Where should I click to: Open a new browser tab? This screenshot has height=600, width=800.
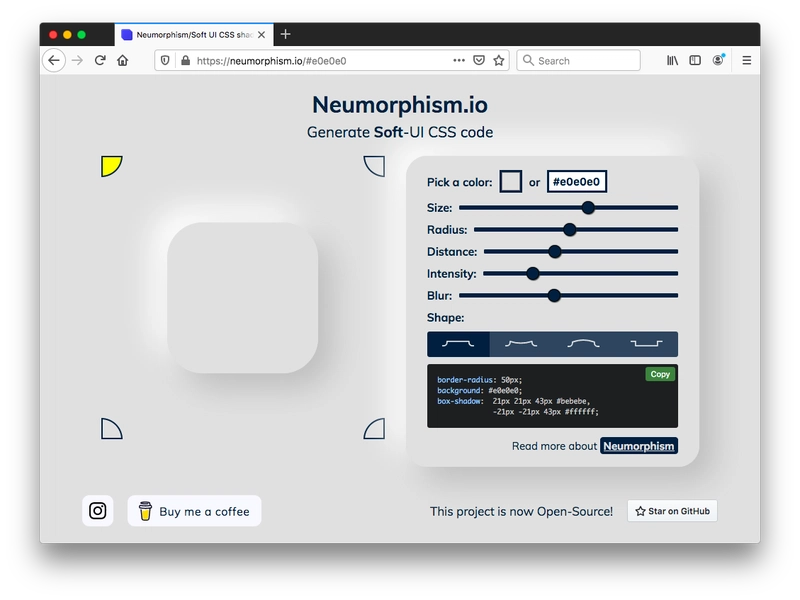[286, 34]
